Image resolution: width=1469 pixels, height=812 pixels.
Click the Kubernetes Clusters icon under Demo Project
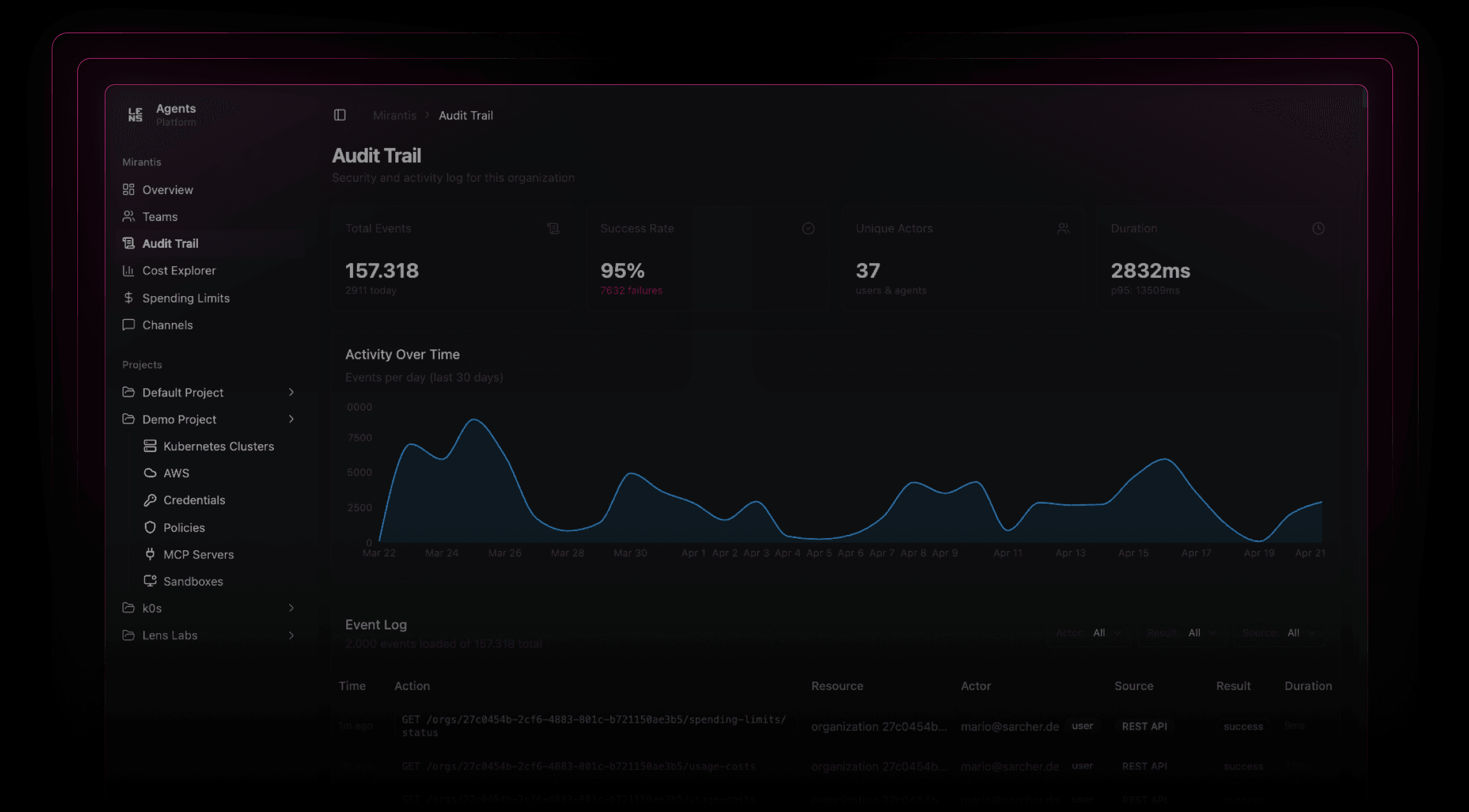tap(151, 446)
